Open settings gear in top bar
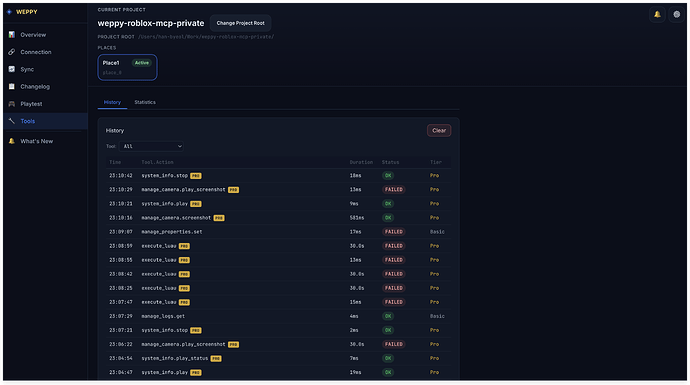Viewport: 690px width, 385px height. (676, 15)
